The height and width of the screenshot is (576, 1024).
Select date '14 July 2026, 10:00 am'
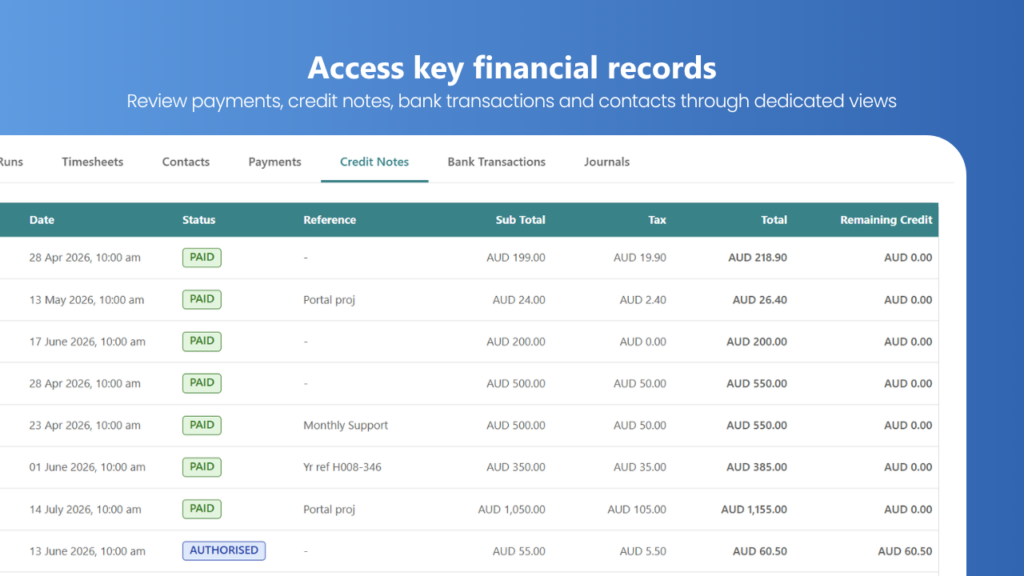[x=85, y=509]
